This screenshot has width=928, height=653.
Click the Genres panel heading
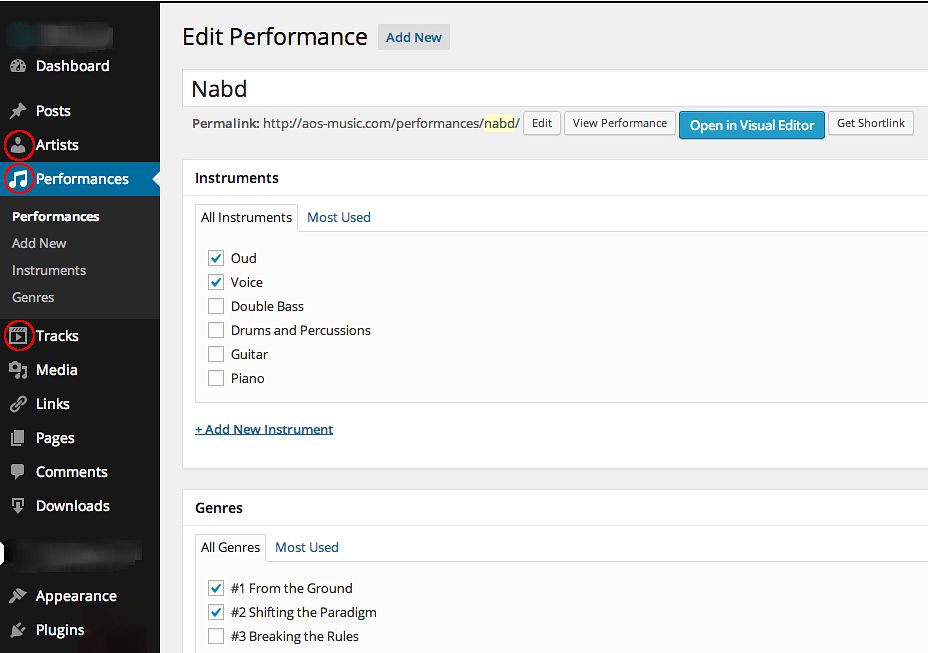(x=219, y=508)
